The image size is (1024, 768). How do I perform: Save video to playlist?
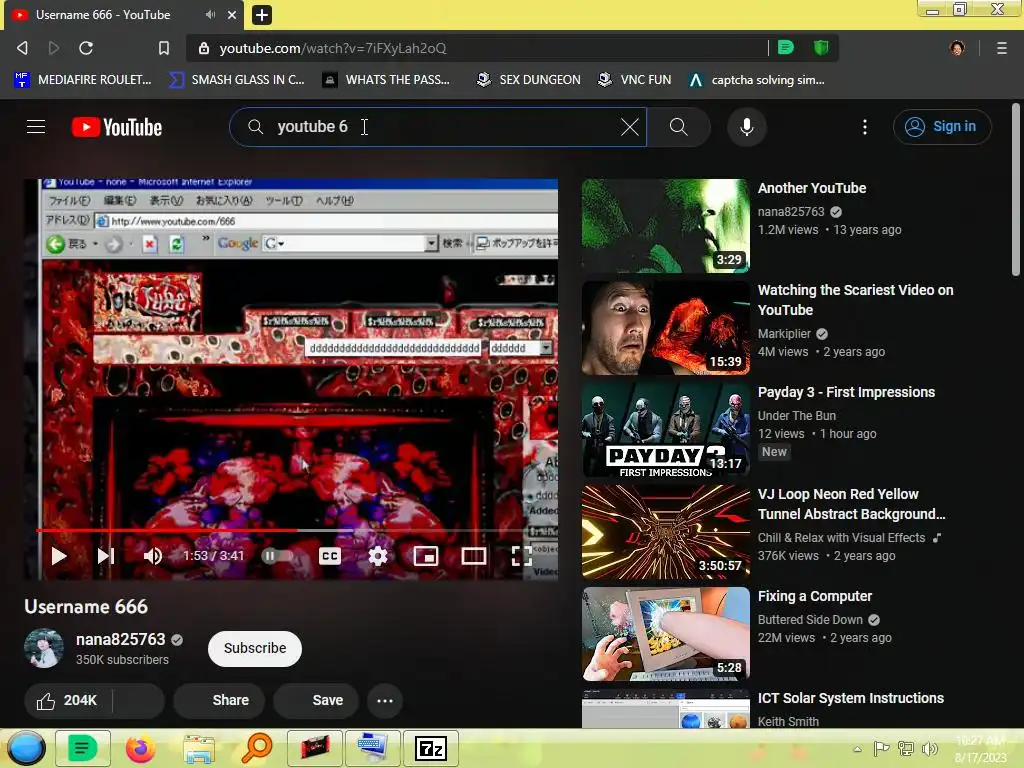(x=316, y=700)
